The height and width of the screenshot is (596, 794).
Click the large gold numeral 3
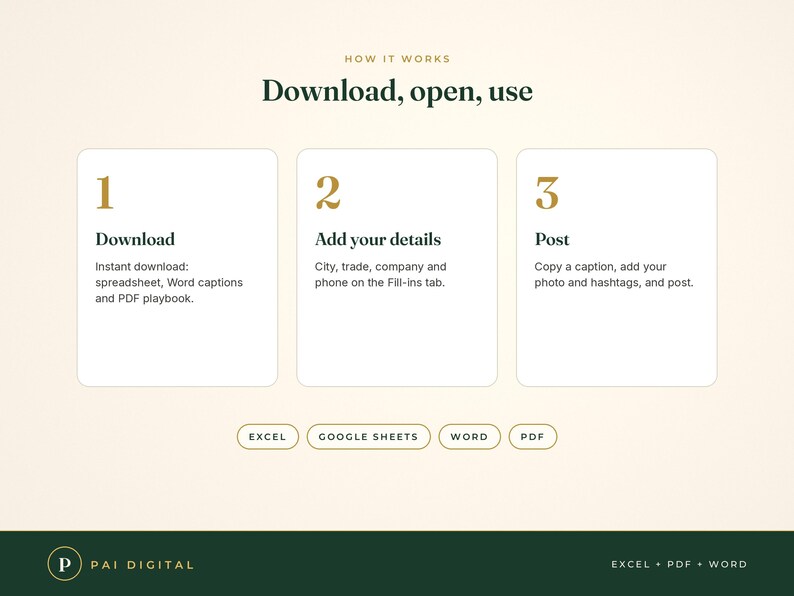[x=547, y=193]
